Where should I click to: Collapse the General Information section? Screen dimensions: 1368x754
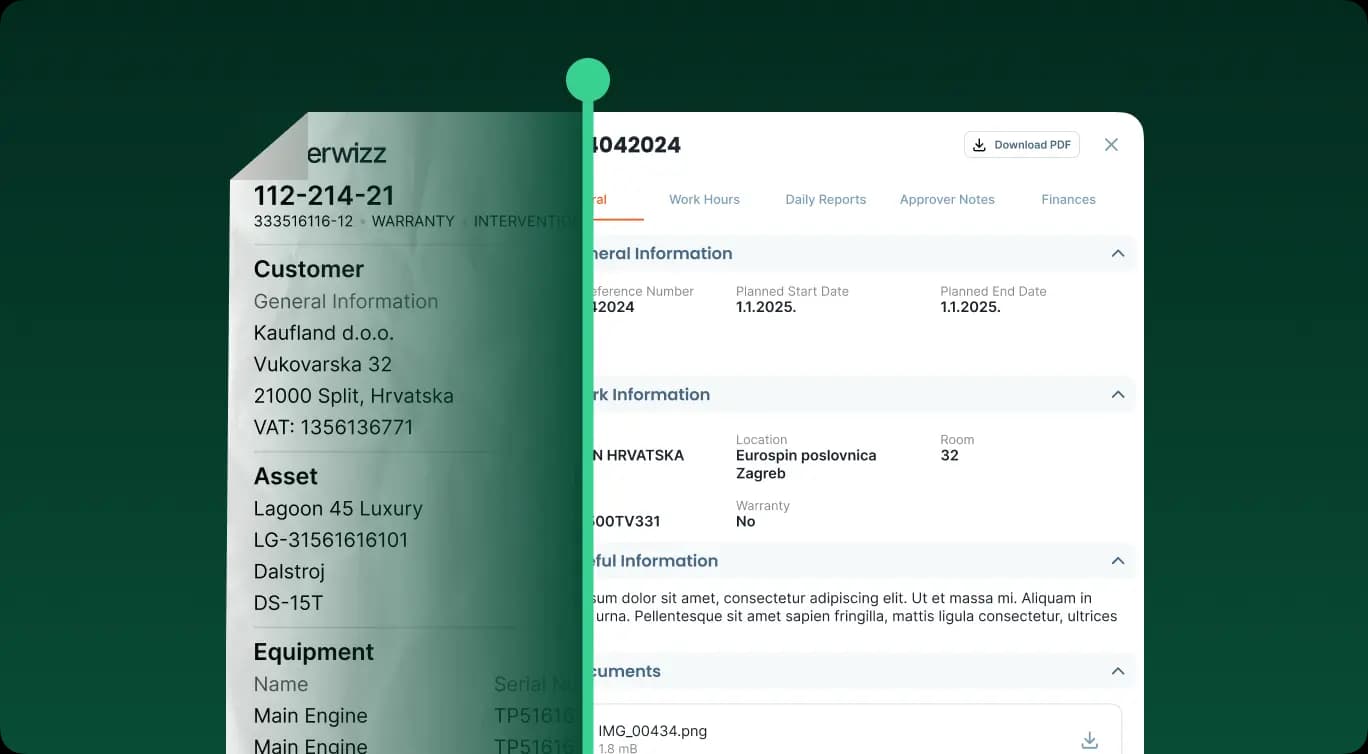pos(1118,253)
